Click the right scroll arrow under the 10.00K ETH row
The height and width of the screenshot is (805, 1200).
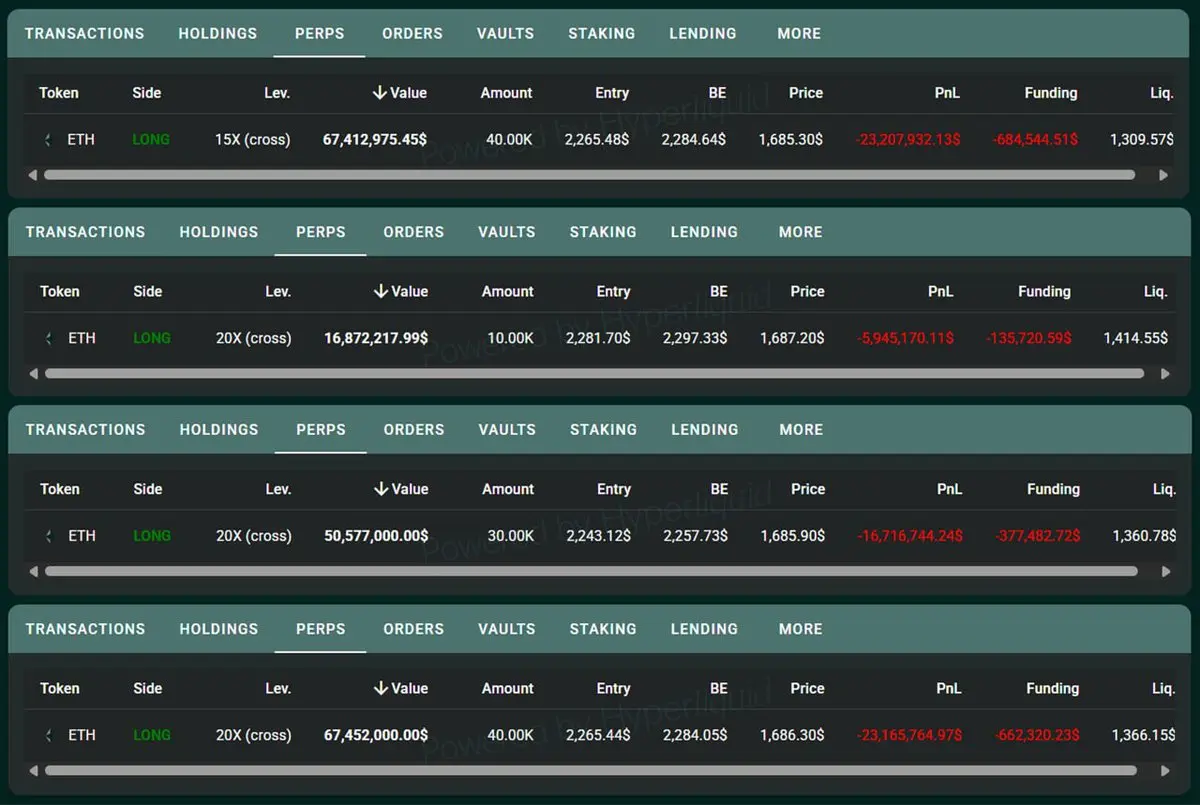coord(1164,373)
